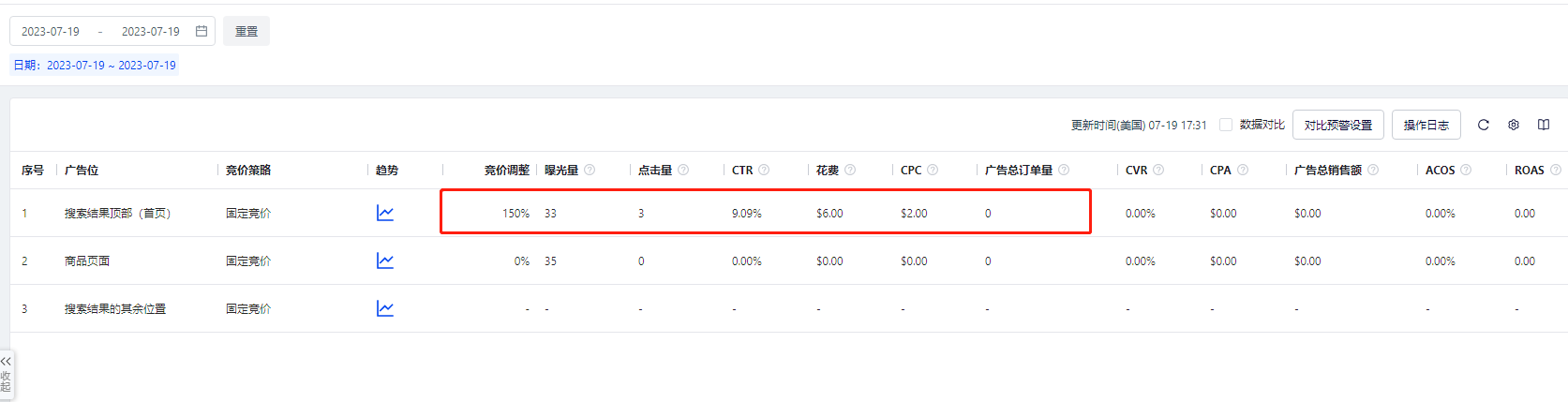Viewport: 1568px width, 402px height.
Task: Open 对比预警设置 settings
Action: click(x=1337, y=125)
